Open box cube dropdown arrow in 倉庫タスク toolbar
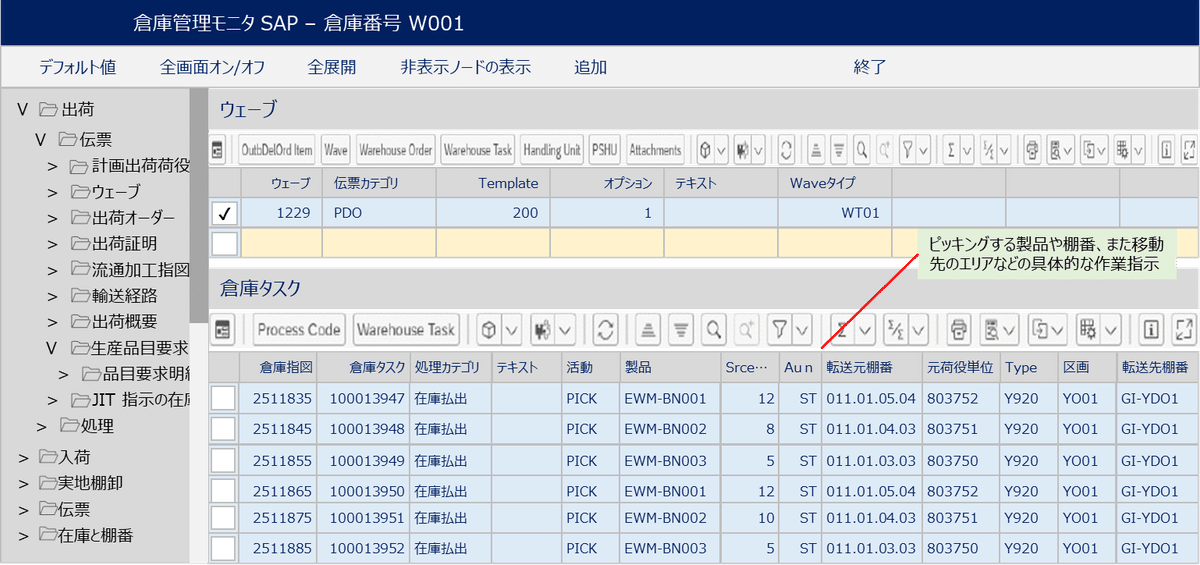1200x565 pixels. pyautogui.click(x=510, y=329)
